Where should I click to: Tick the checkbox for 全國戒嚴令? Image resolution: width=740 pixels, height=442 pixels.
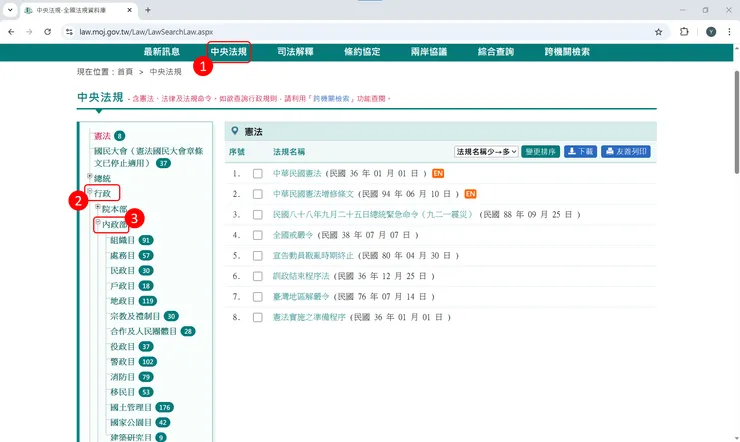[x=258, y=235]
